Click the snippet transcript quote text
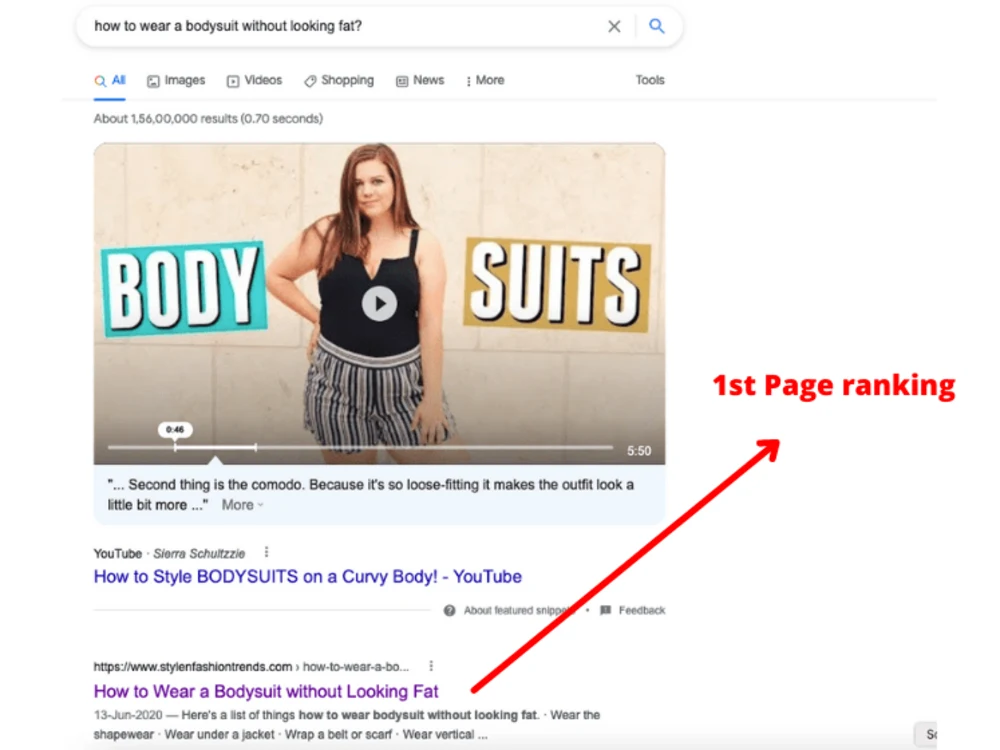This screenshot has height=750, width=1000. point(371,494)
